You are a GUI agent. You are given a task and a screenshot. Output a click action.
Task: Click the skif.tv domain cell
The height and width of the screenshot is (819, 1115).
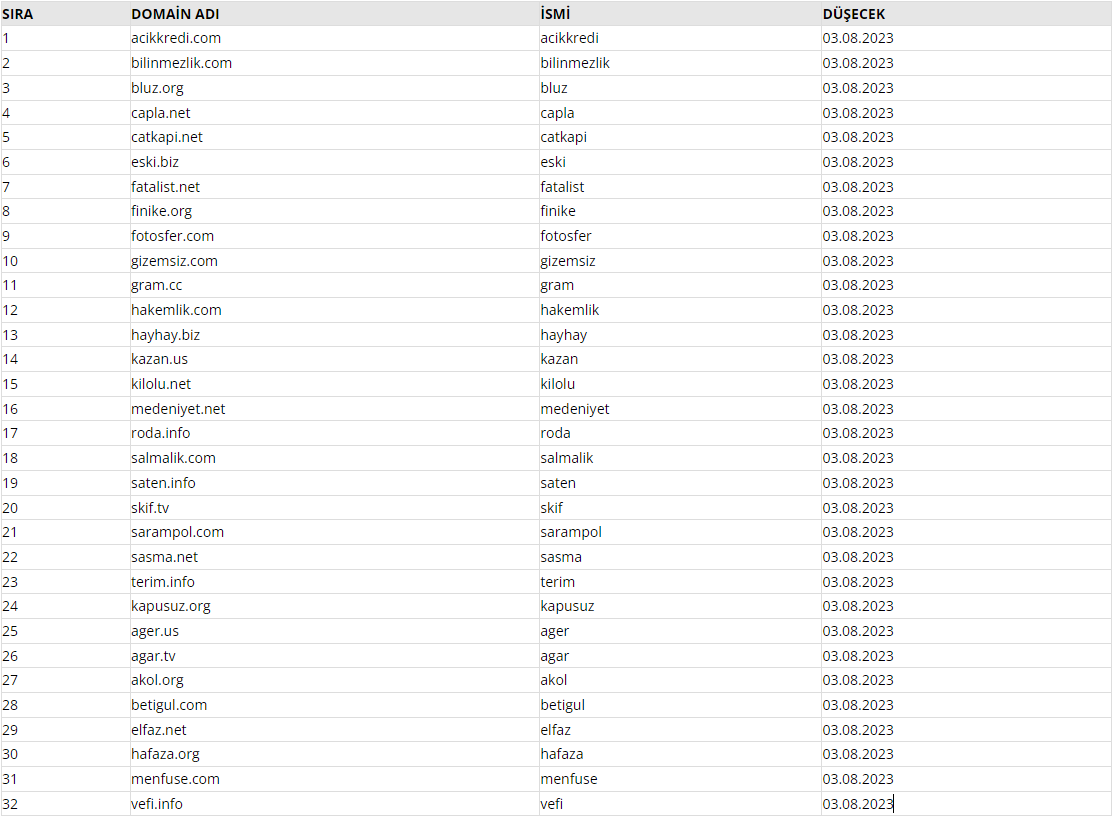pos(334,508)
